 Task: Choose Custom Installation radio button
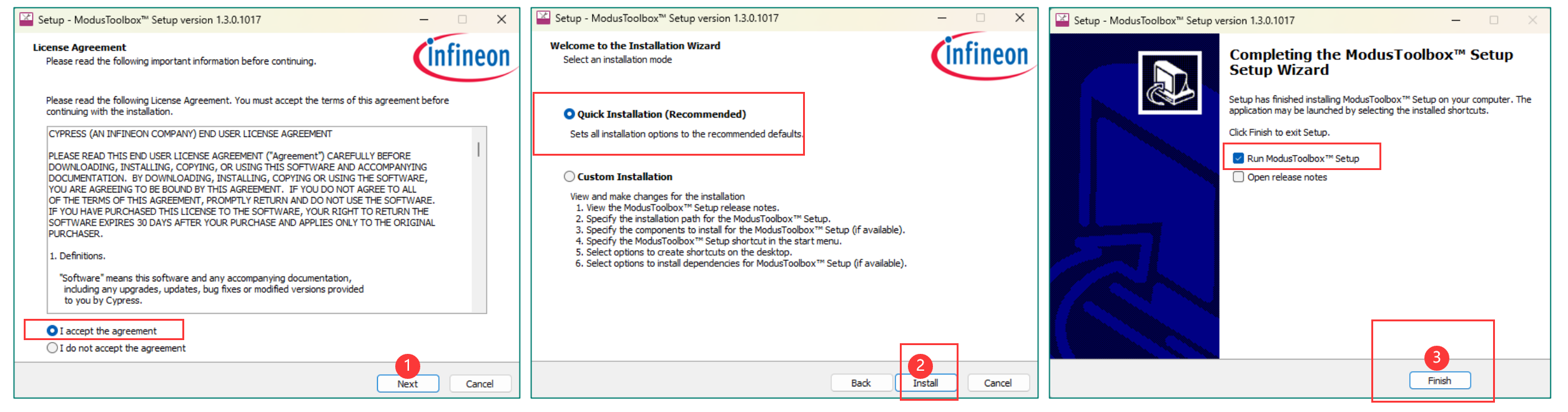click(569, 177)
